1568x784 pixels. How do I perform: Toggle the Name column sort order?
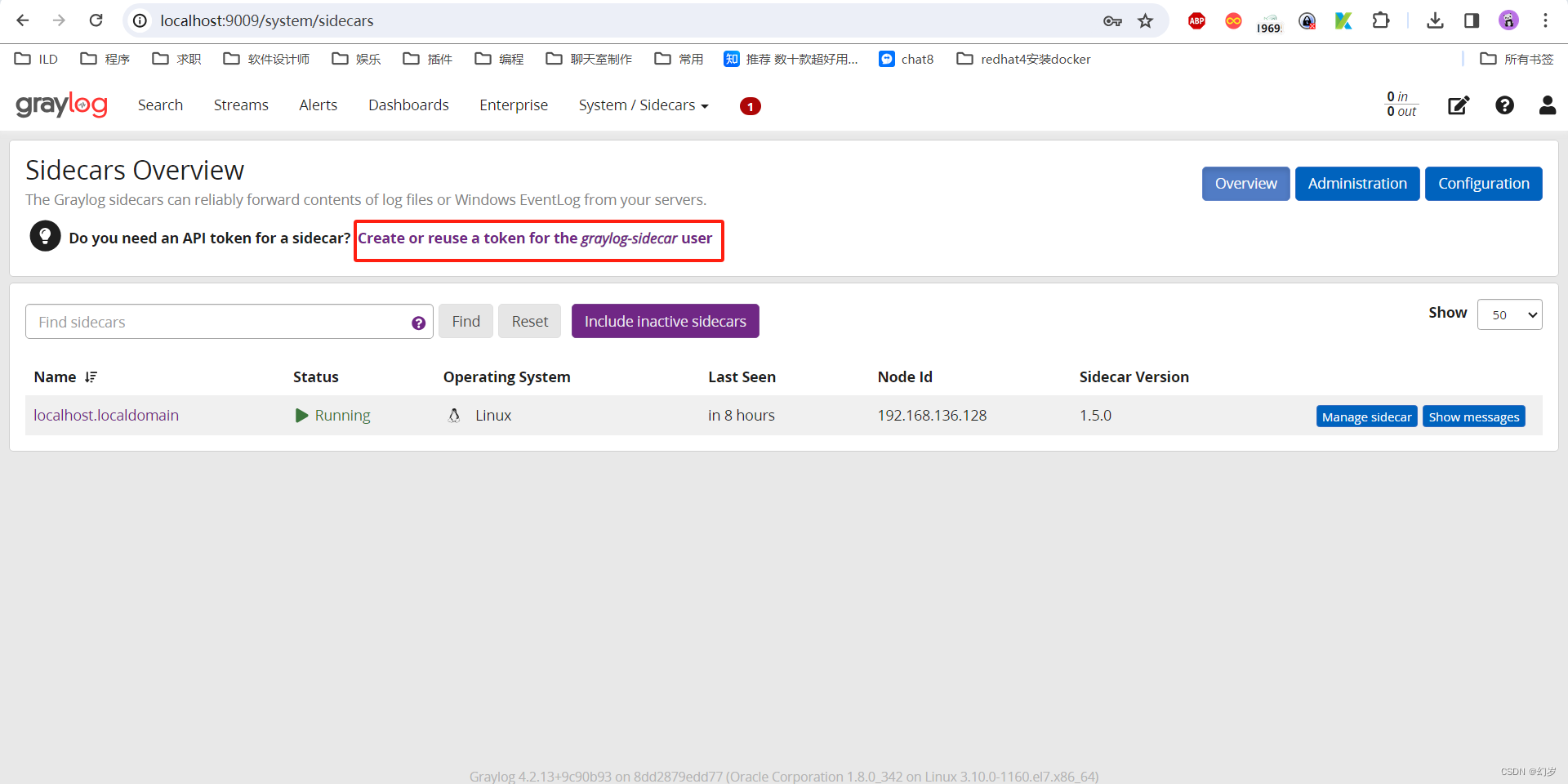[x=90, y=376]
